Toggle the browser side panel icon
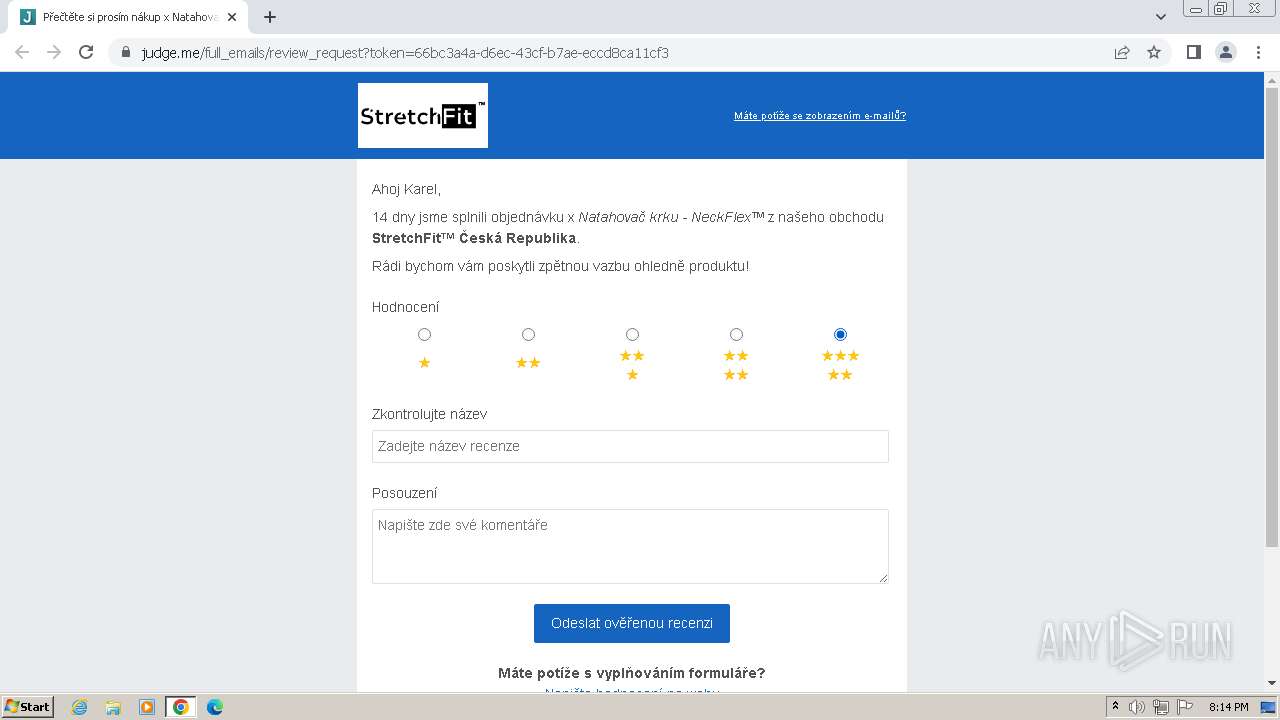 click(x=1193, y=52)
